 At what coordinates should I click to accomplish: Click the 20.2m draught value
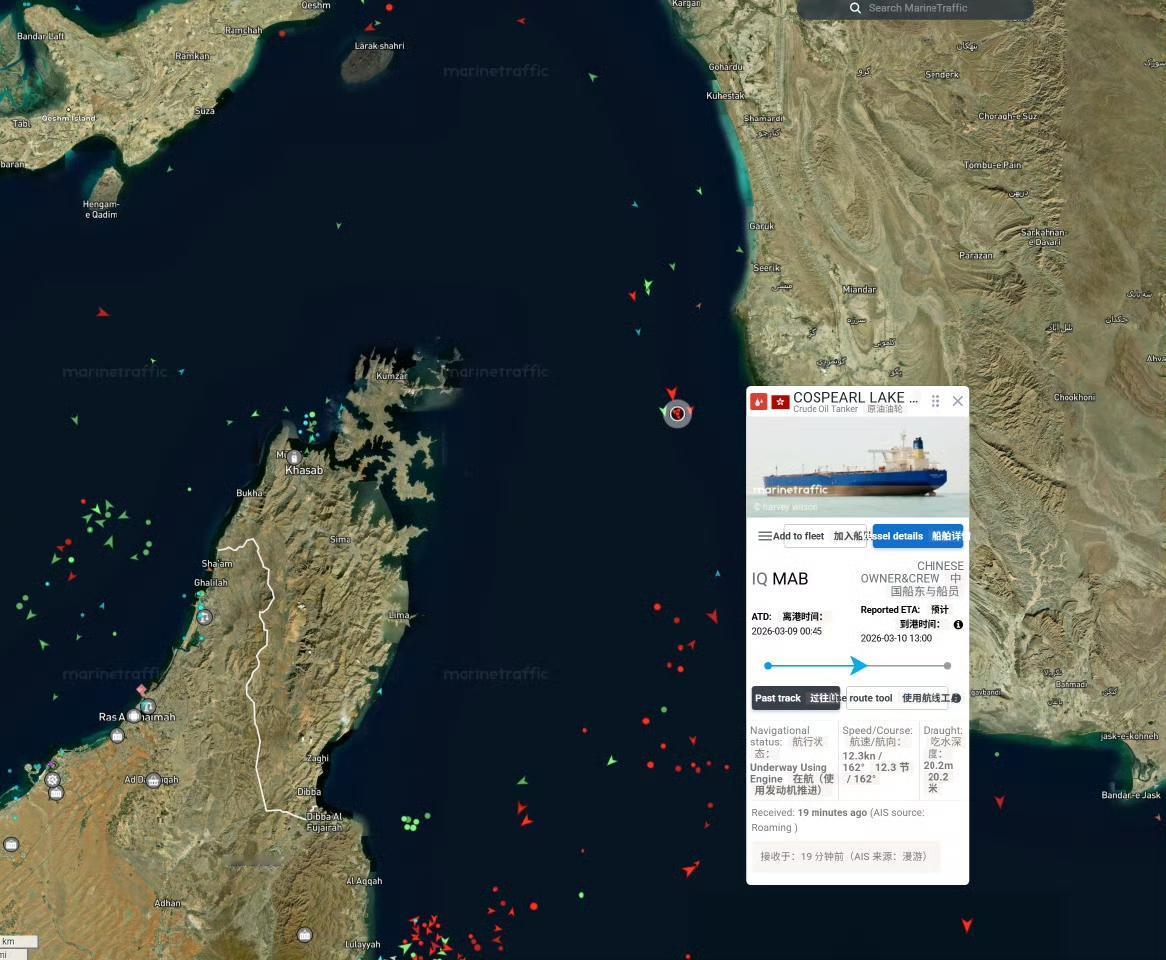(938, 765)
